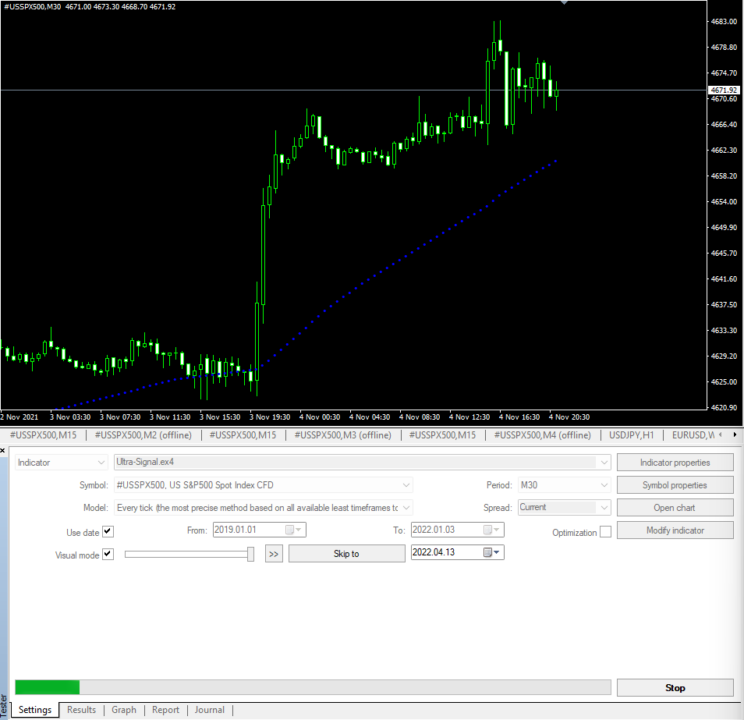This screenshot has height=720, width=744.
Task: Open calendar for To date
Action: (x=491, y=530)
